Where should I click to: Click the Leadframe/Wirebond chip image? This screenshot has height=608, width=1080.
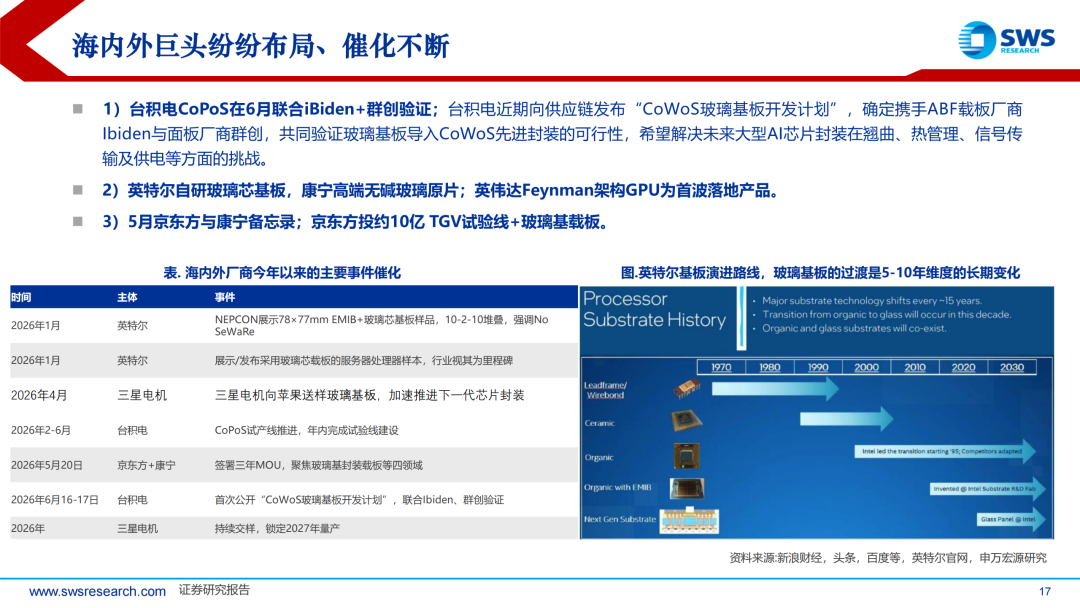point(686,388)
